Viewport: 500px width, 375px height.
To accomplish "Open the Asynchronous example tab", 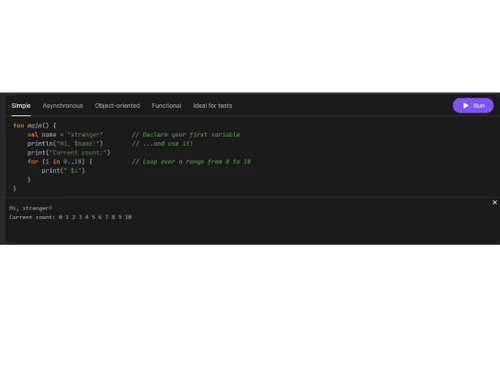I will pos(63,106).
